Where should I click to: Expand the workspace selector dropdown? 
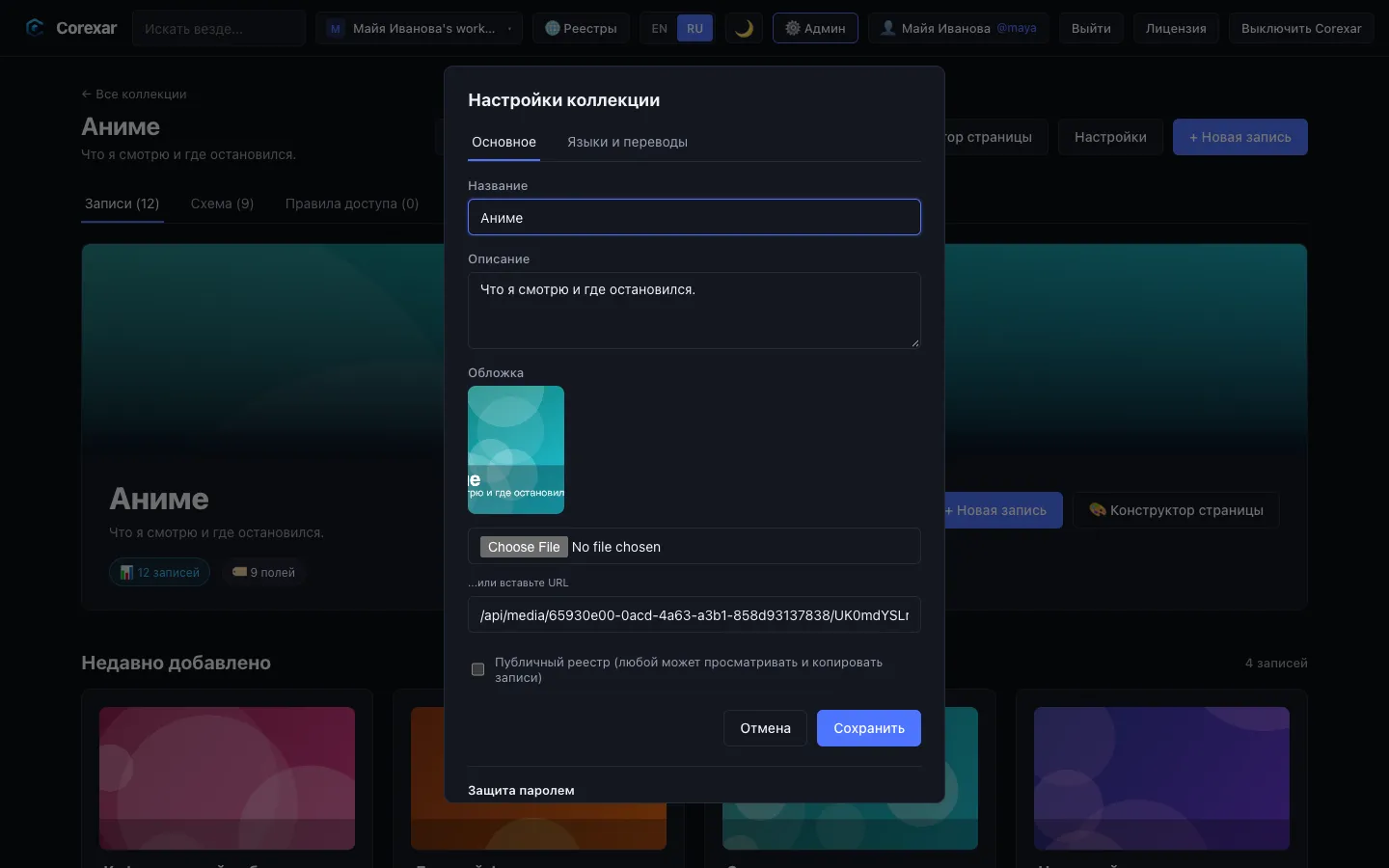coord(419,28)
